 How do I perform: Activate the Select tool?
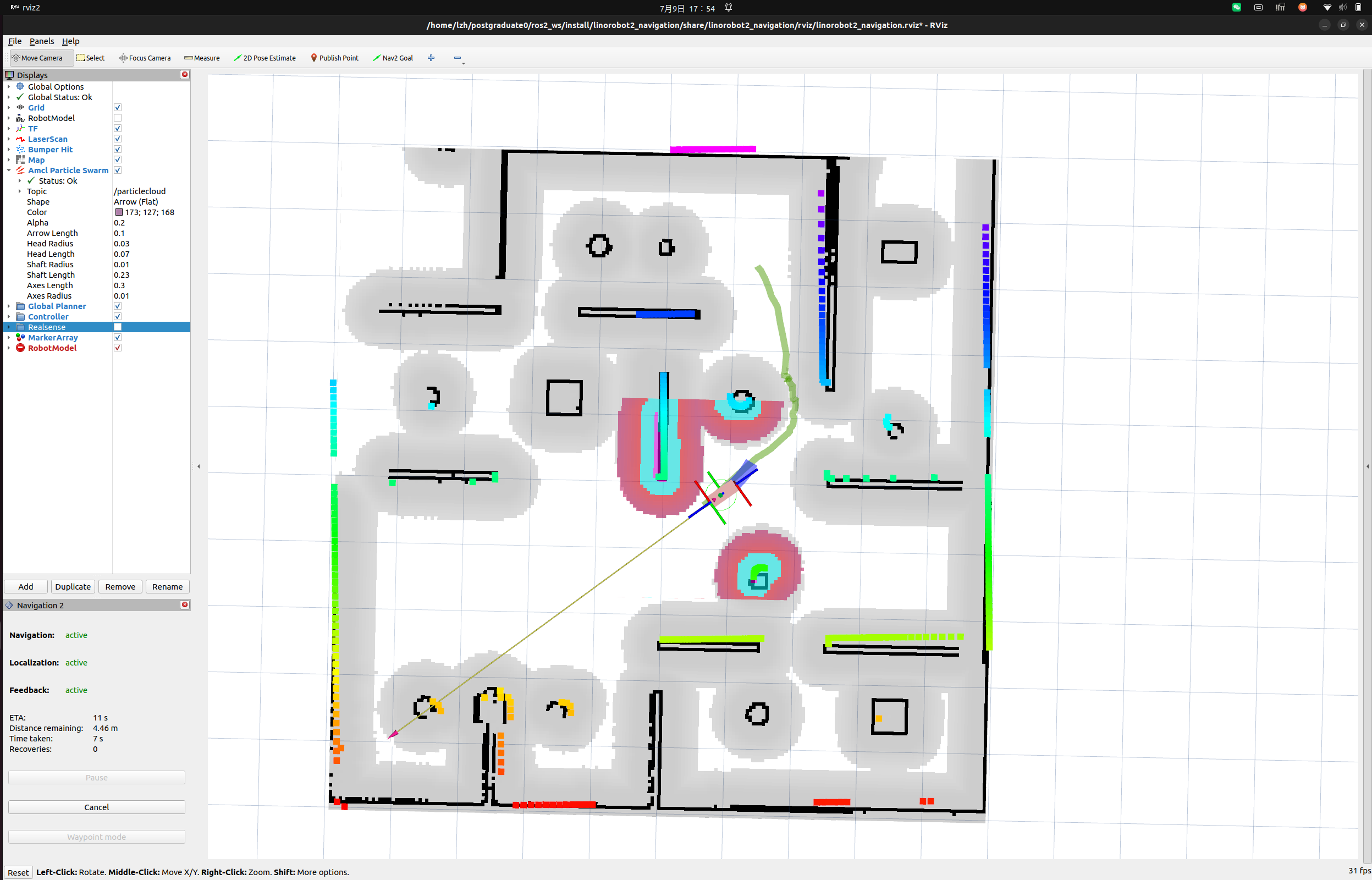[91, 58]
